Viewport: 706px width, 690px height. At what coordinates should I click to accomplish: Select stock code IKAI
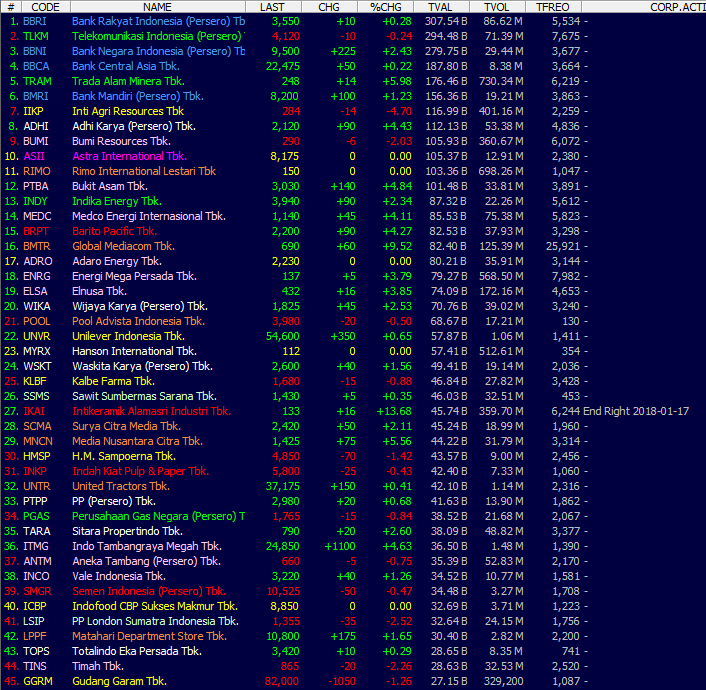click(34, 411)
